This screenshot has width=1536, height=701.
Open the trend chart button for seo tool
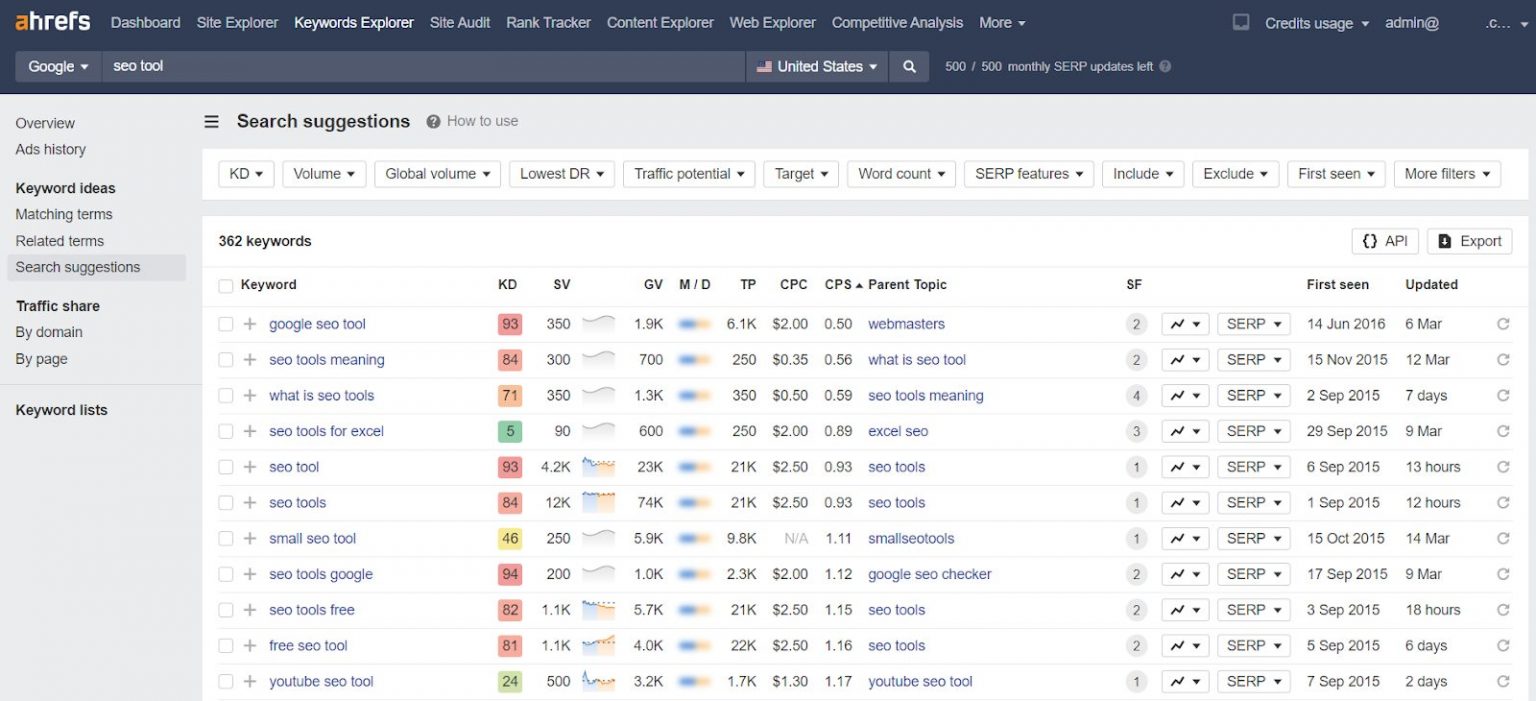(1185, 467)
